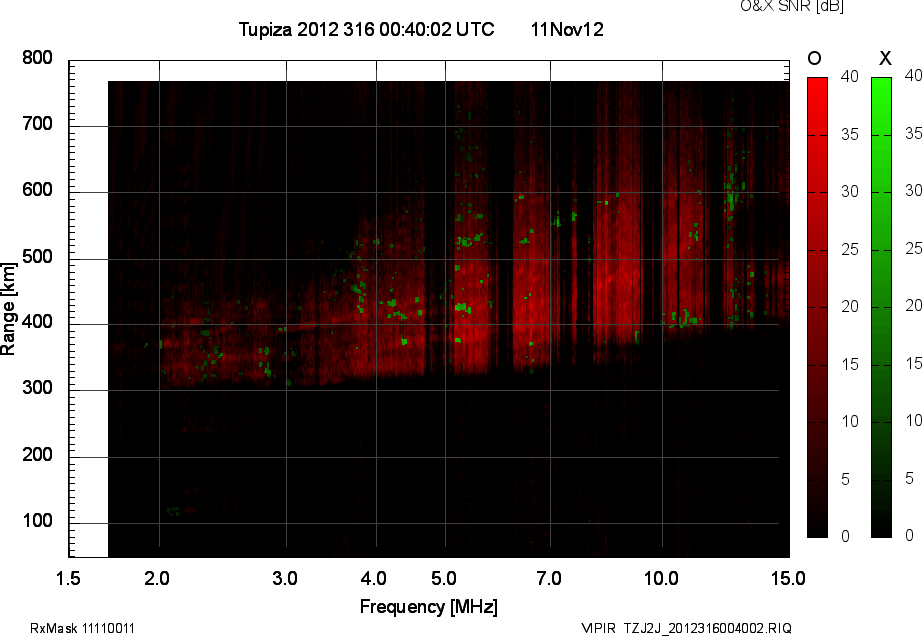Click the 10 tick on the O colorbar

pyautogui.click(x=850, y=421)
